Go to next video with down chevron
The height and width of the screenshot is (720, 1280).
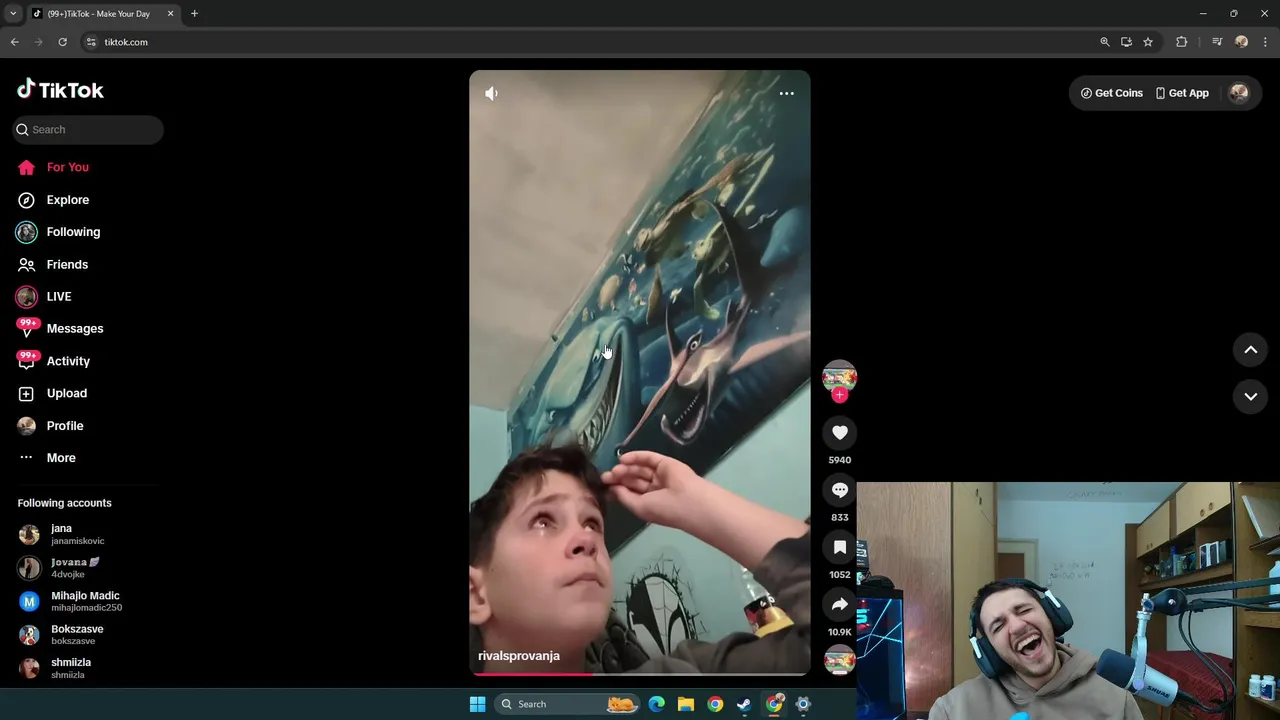pos(1250,396)
